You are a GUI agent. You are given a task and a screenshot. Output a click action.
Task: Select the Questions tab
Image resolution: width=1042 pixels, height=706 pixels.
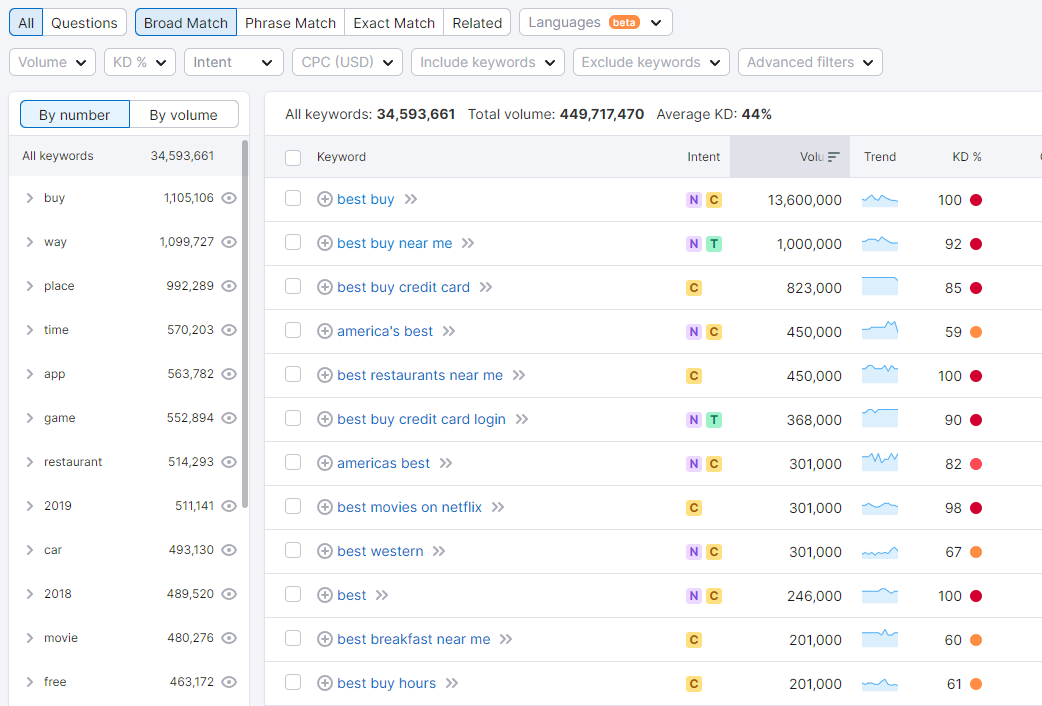84,22
